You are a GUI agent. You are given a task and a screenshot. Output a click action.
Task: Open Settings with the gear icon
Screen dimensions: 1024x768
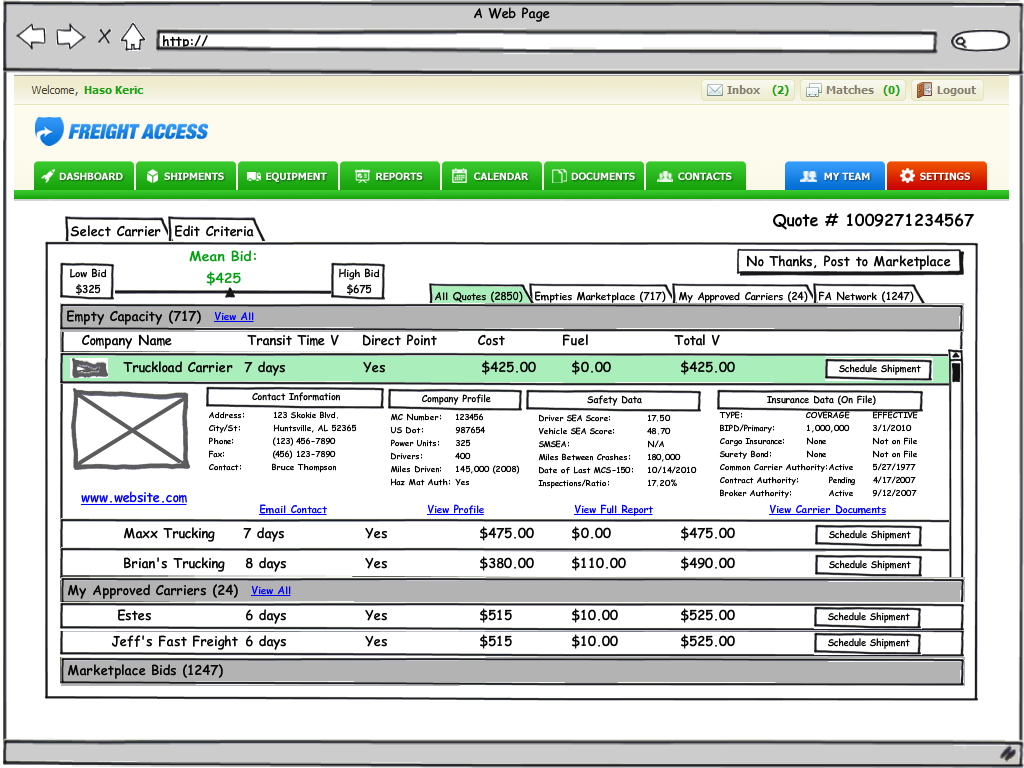pyautogui.click(x=907, y=176)
